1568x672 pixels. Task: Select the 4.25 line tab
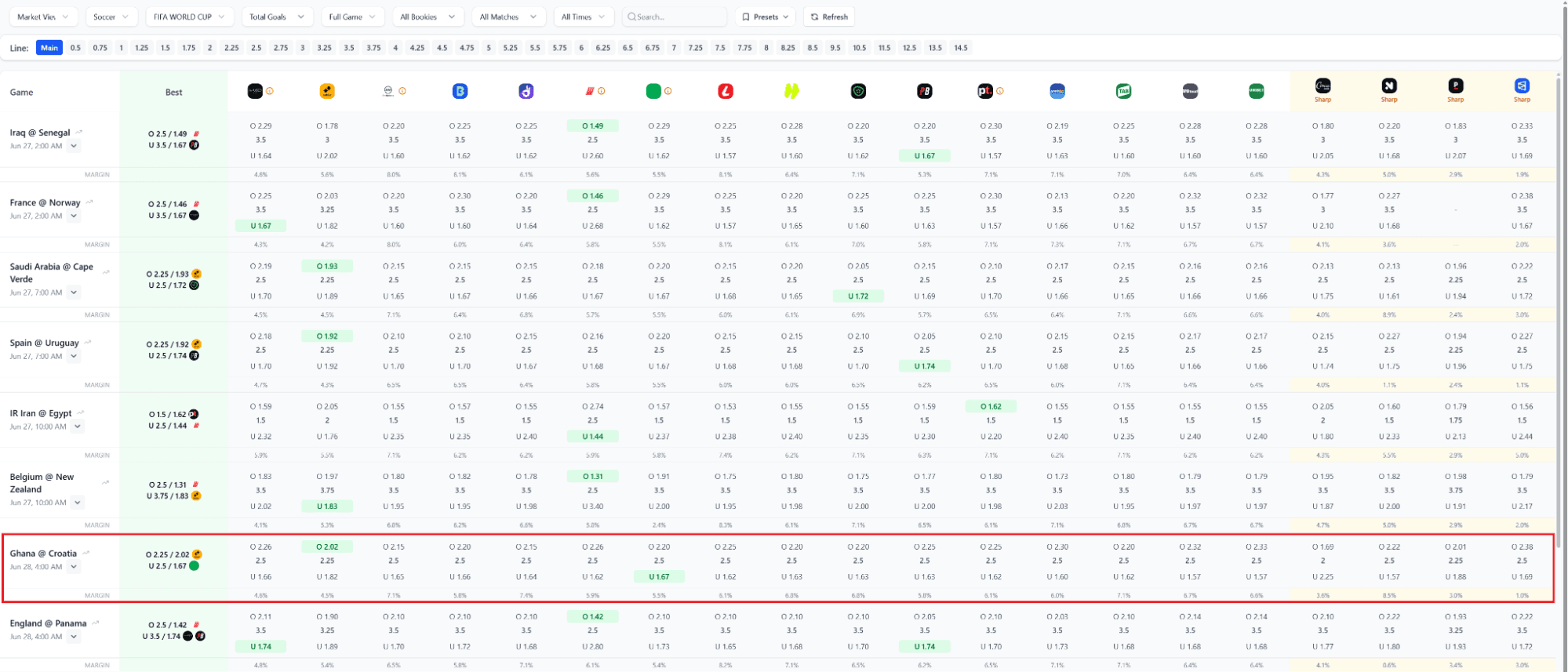(x=417, y=48)
